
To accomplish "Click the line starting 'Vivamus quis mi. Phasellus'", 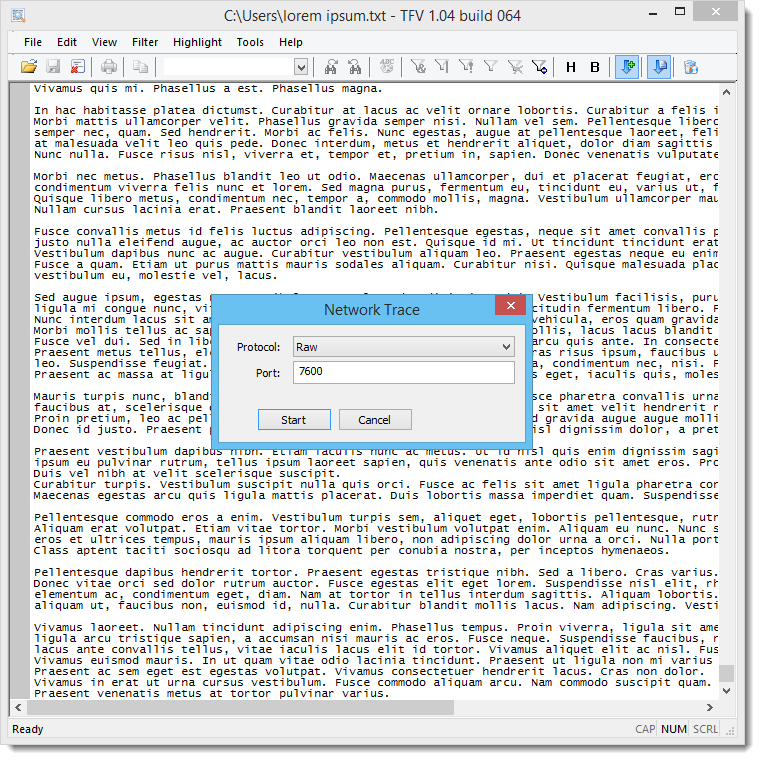I will [208, 89].
